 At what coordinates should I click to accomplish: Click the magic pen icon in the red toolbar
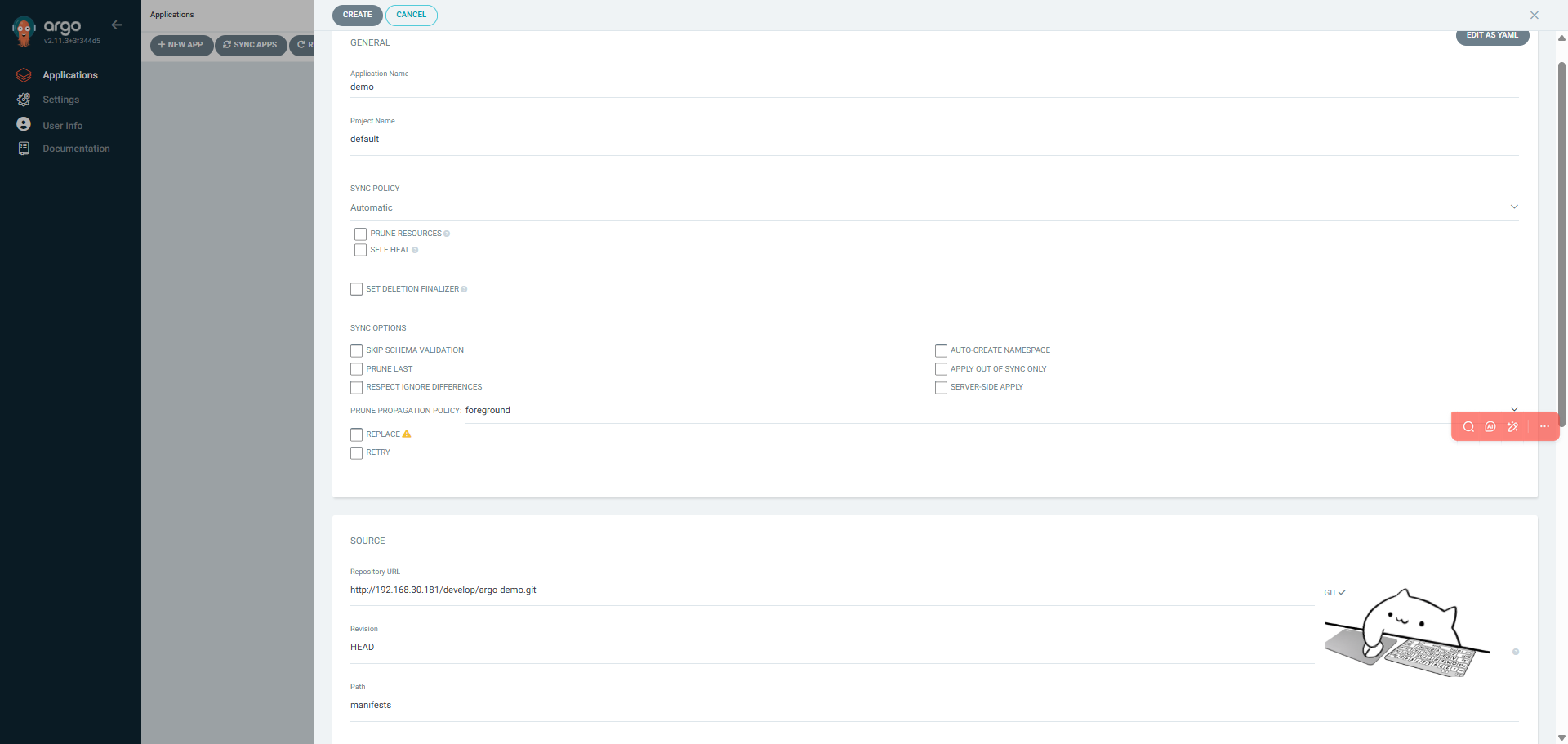[x=1512, y=426]
